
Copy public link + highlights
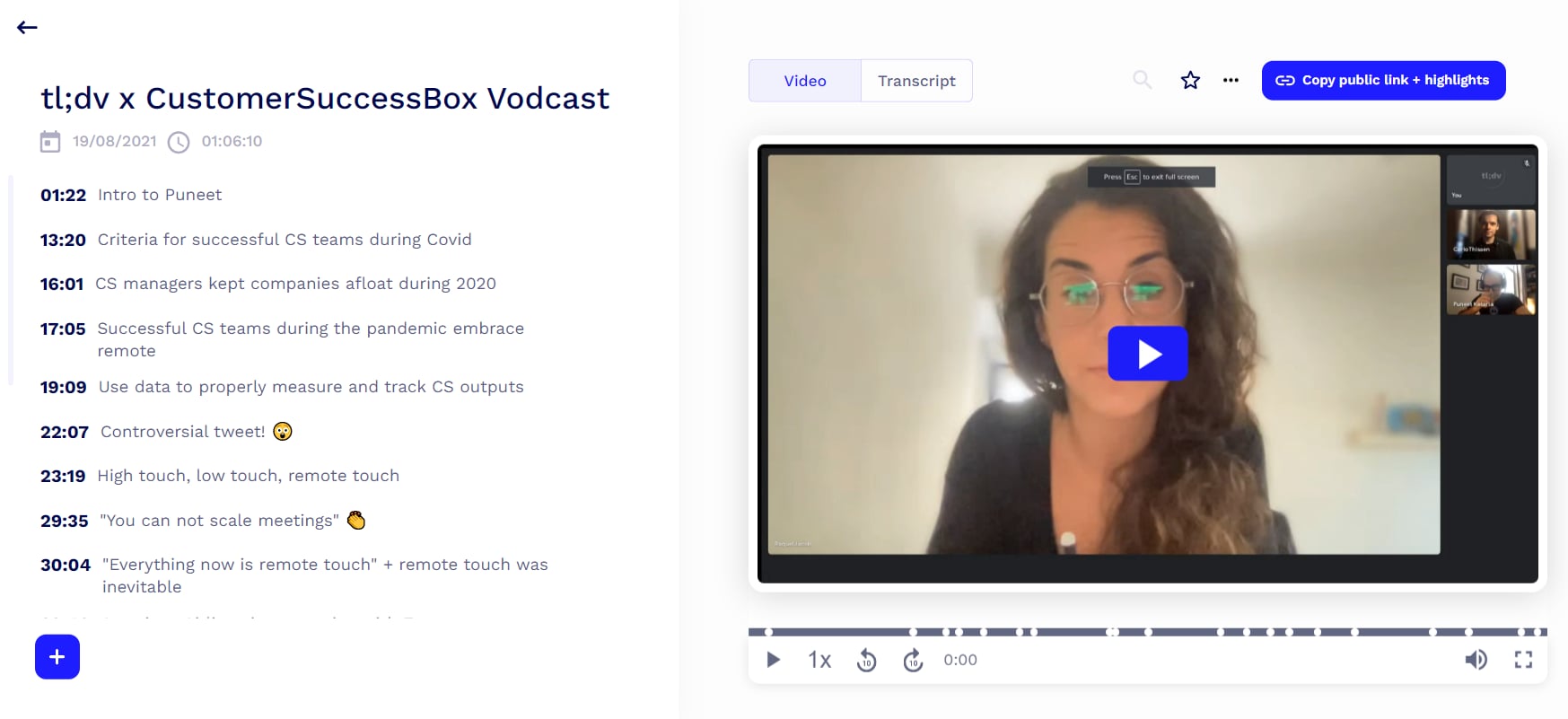[x=1383, y=80]
